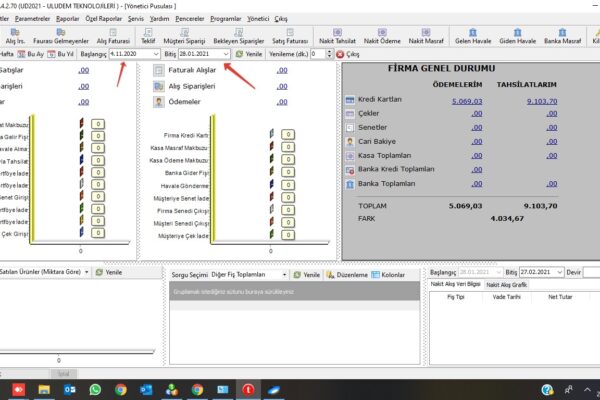Open WhatsApp from the taskbar
Image resolution: width=600 pixels, height=400 pixels.
tap(95, 389)
